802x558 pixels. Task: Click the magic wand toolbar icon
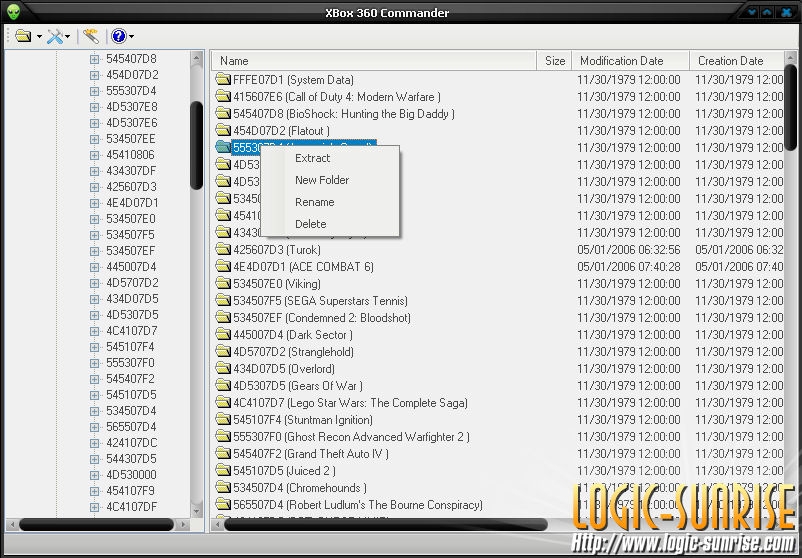click(x=91, y=36)
